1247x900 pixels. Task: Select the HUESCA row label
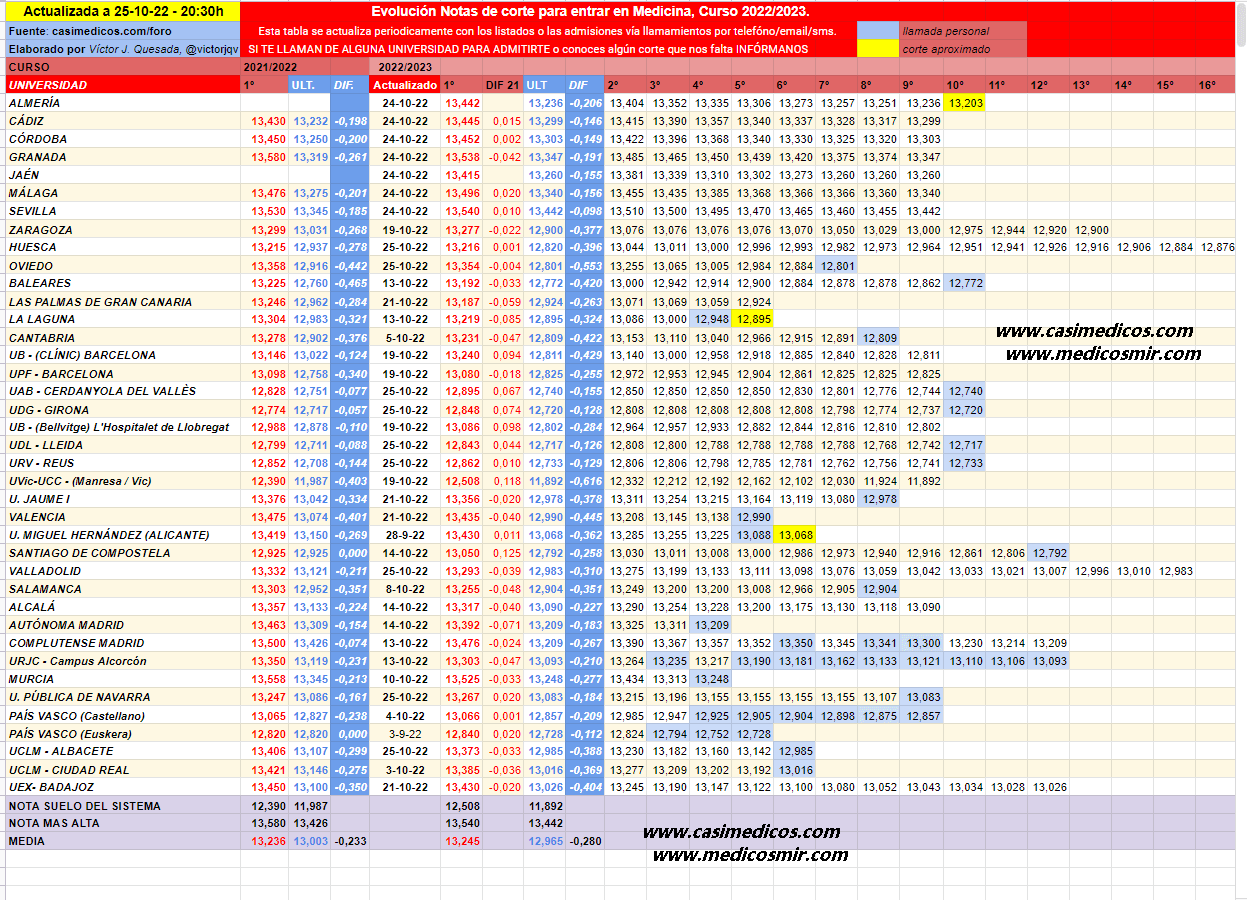tap(32, 247)
